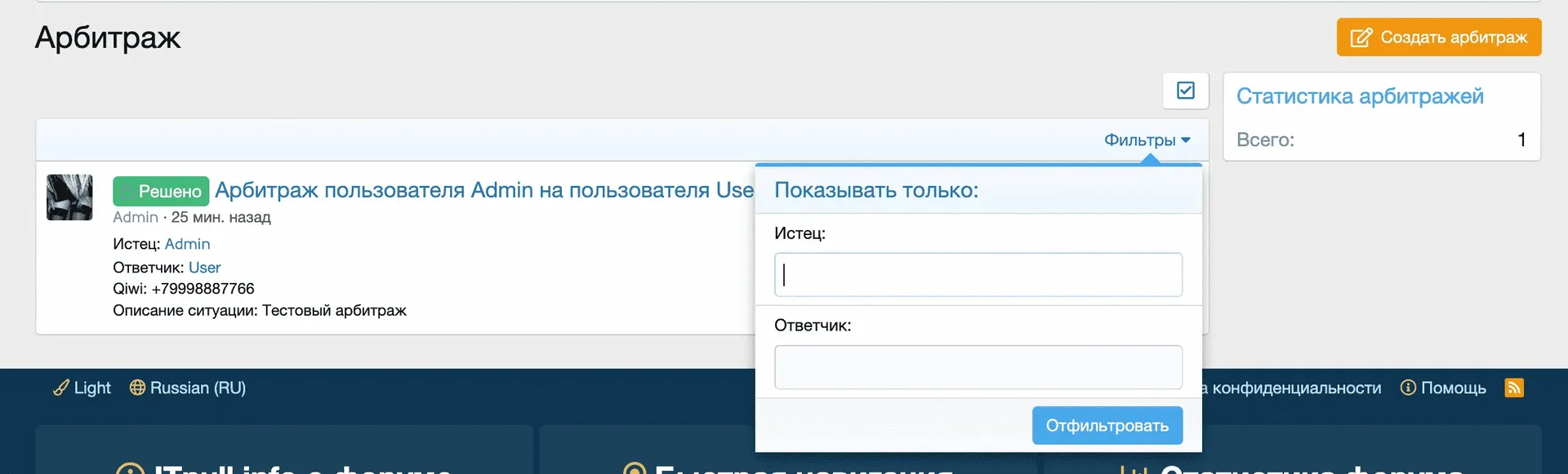Image resolution: width=1568 pixels, height=474 pixels.
Task: Toggle the mark-all checkbox icon
Action: 1185,91
